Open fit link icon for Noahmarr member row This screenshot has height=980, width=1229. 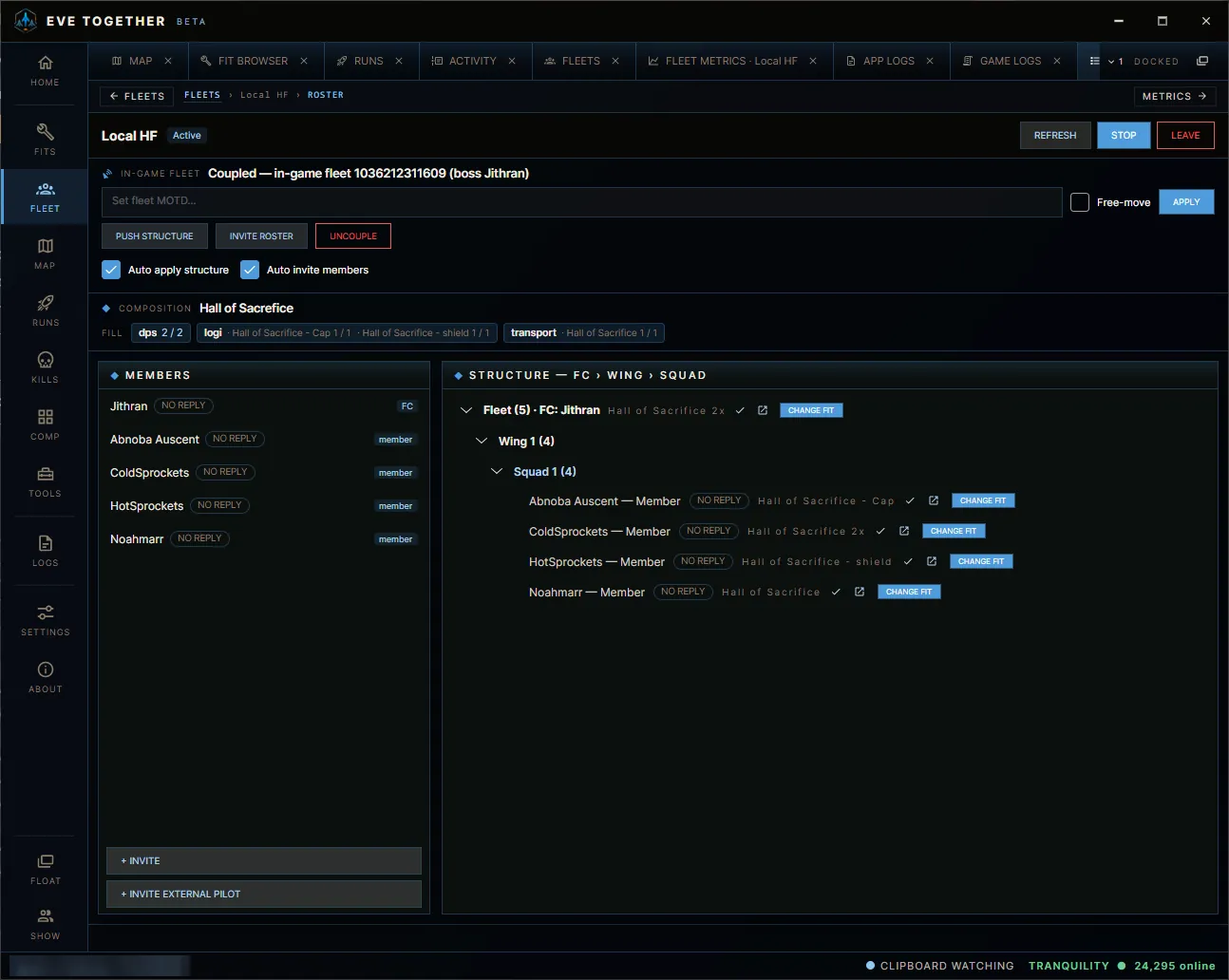click(860, 592)
